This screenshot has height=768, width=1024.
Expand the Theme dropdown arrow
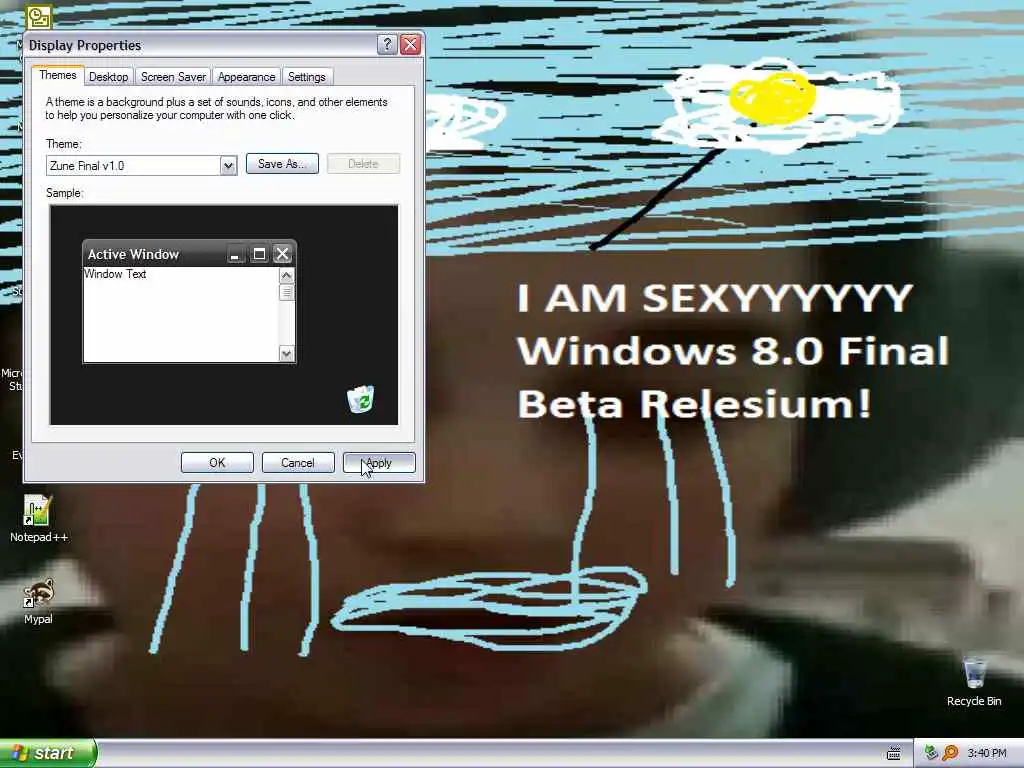click(x=228, y=165)
